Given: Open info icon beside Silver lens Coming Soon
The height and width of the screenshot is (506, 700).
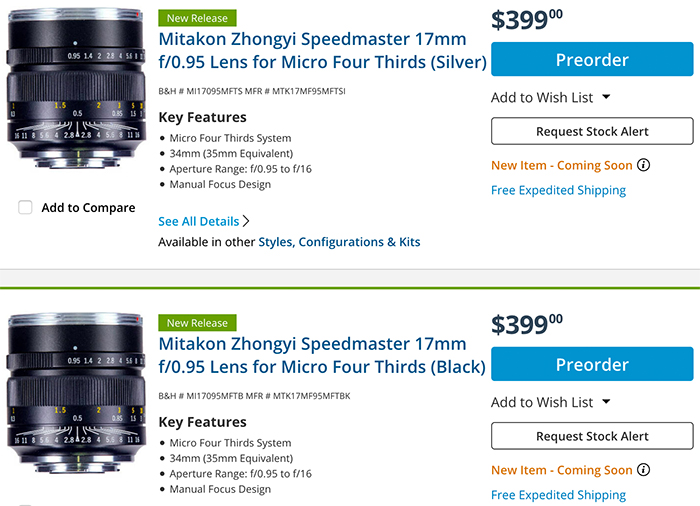Looking at the screenshot, I should 643,165.
